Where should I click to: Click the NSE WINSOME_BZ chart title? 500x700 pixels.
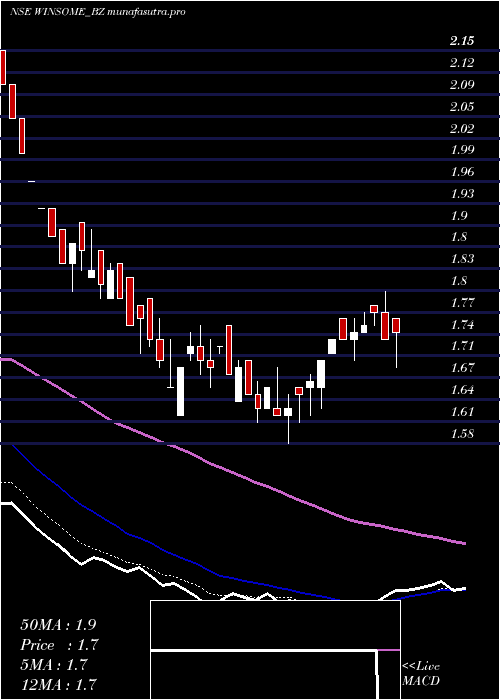pos(98,12)
